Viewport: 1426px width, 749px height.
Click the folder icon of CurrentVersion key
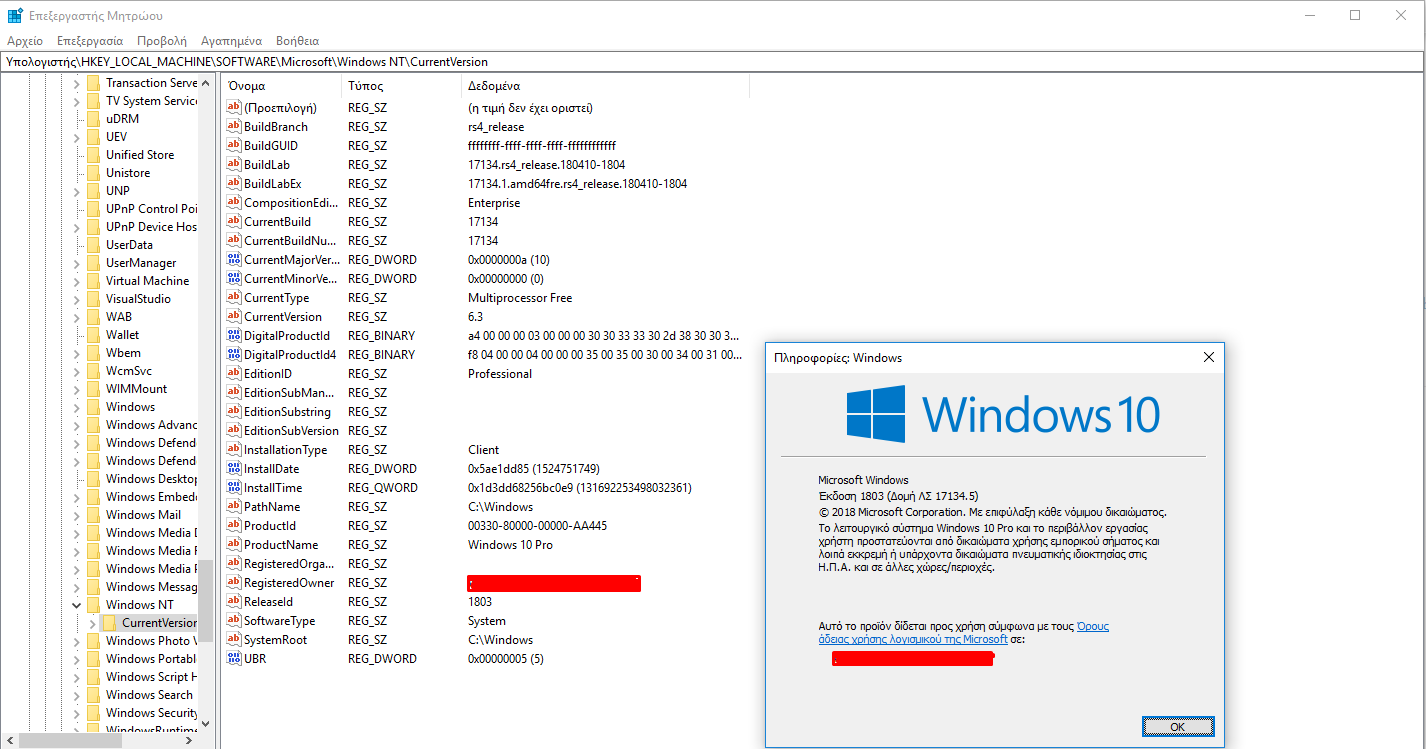pyautogui.click(x=109, y=623)
